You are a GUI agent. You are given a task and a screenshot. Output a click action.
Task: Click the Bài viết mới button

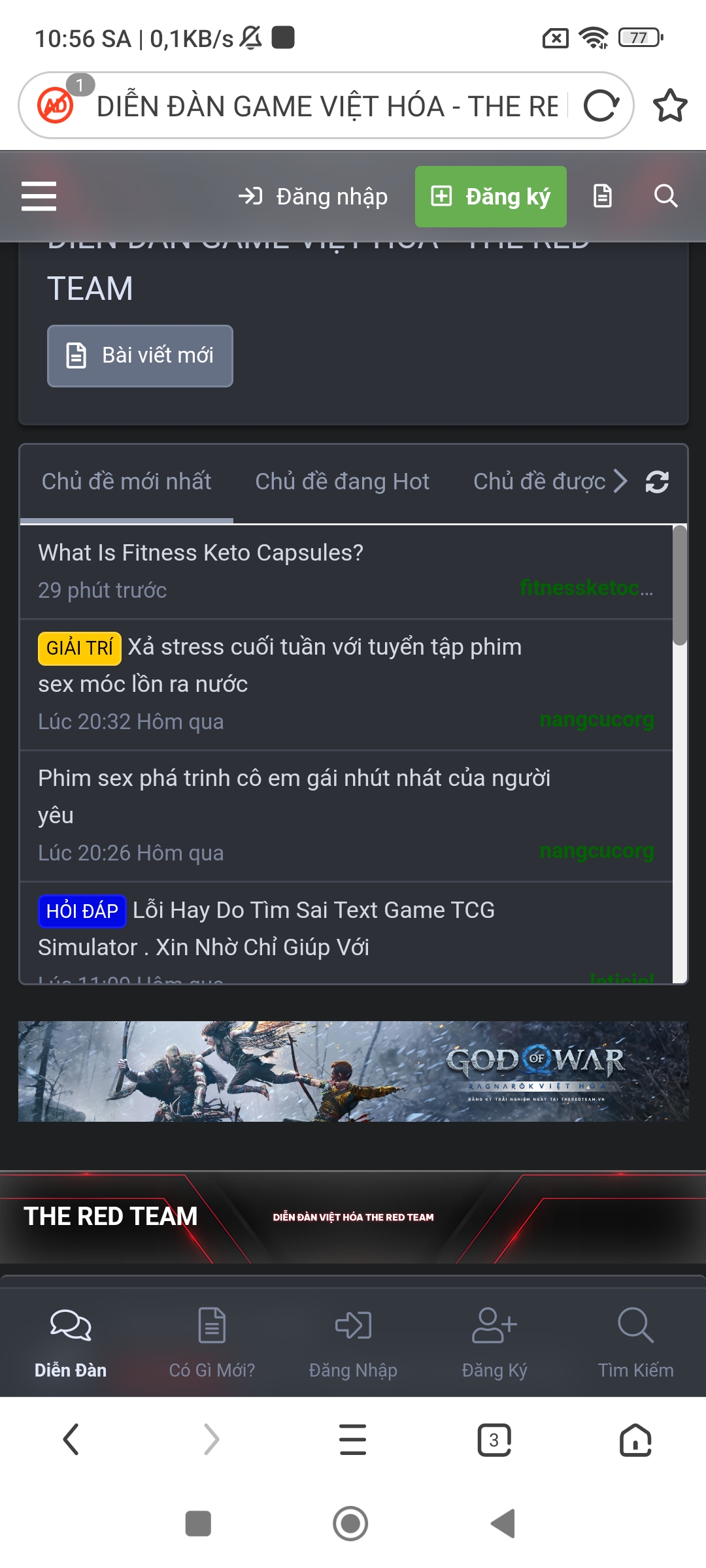tap(140, 355)
